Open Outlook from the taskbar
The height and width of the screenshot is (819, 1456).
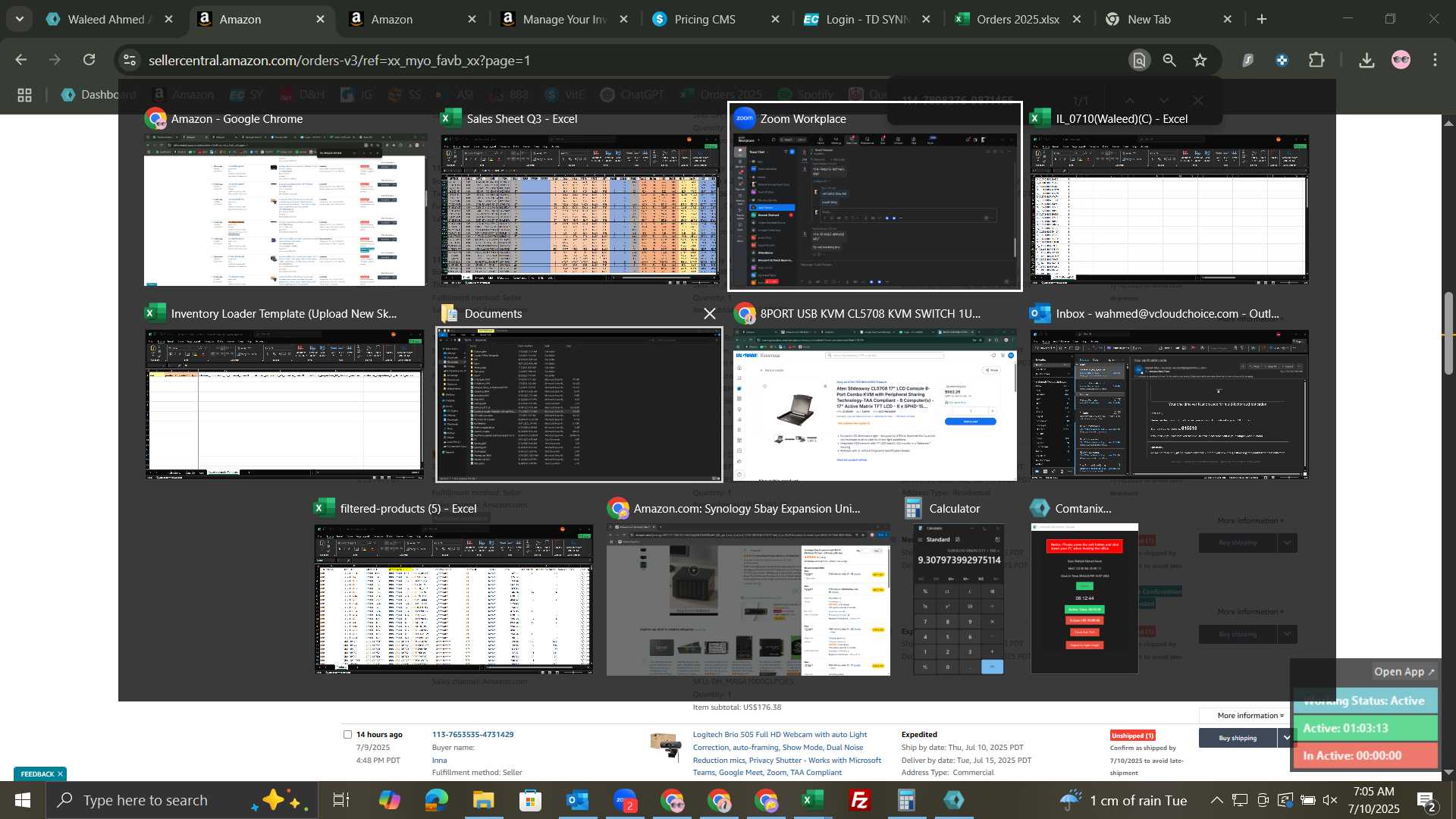pos(577,800)
